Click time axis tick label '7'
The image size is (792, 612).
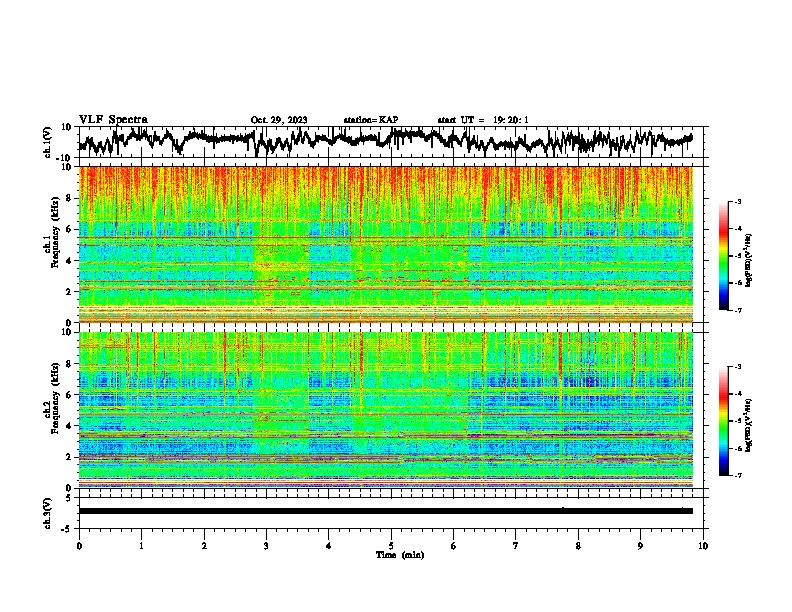[516, 546]
